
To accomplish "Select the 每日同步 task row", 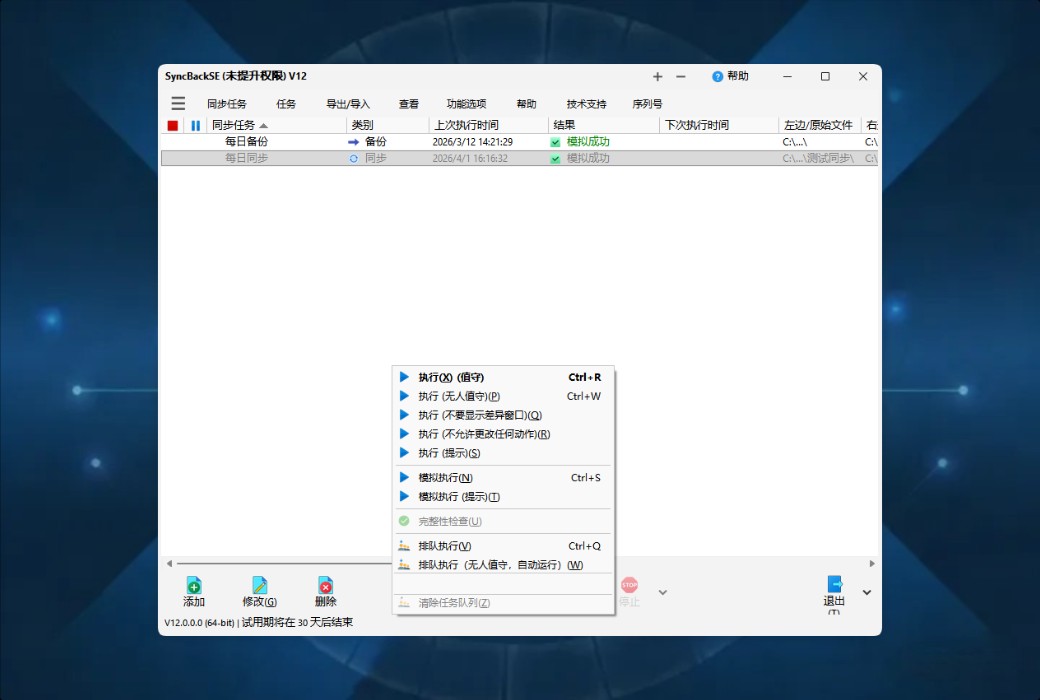I will click(x=300, y=157).
